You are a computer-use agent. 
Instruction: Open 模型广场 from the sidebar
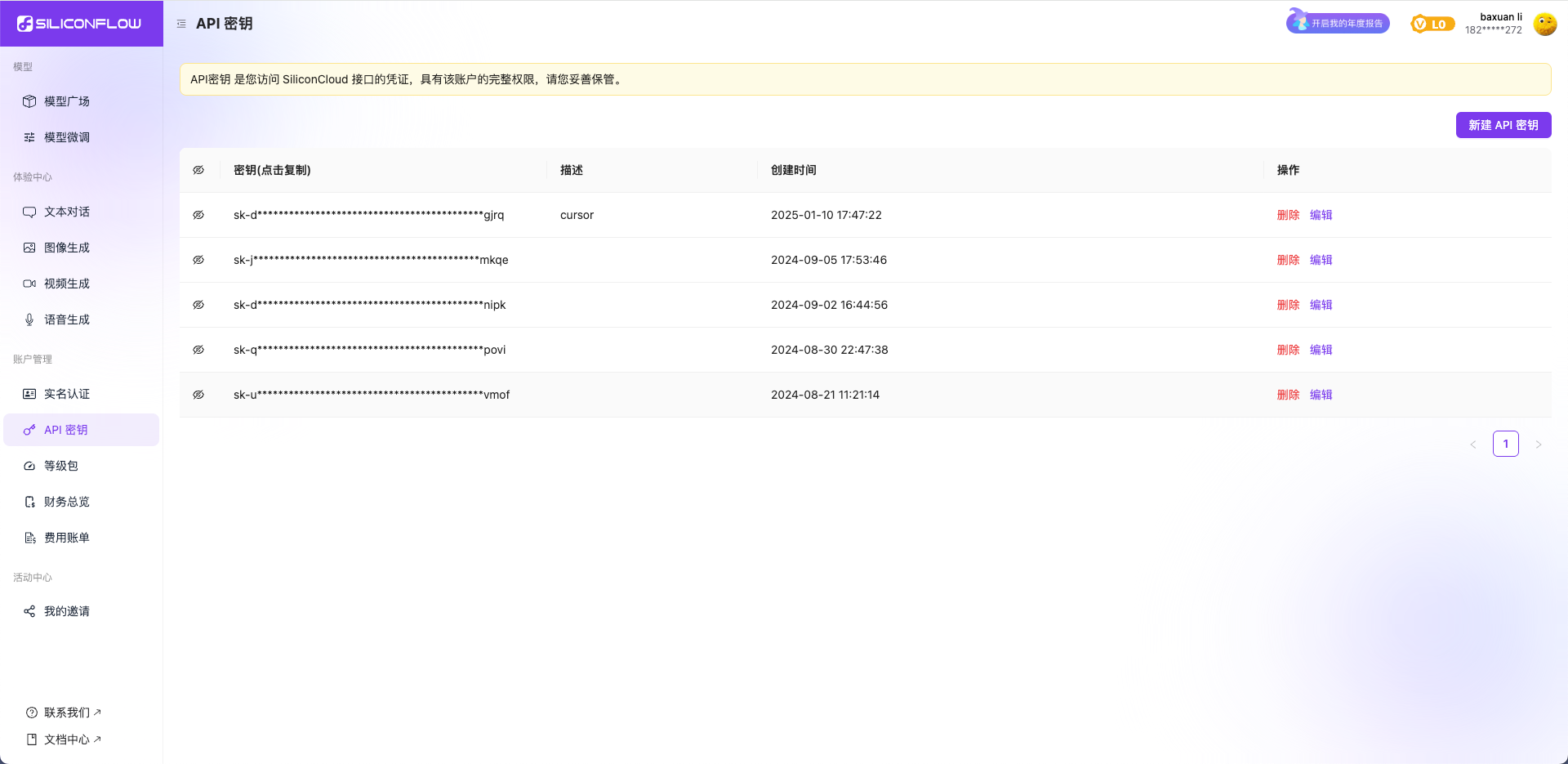pyautogui.click(x=67, y=101)
